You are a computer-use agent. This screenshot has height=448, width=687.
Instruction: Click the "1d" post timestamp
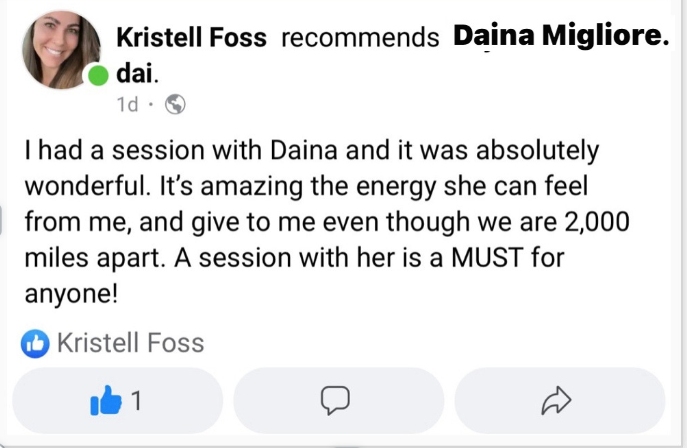pyautogui.click(x=128, y=104)
